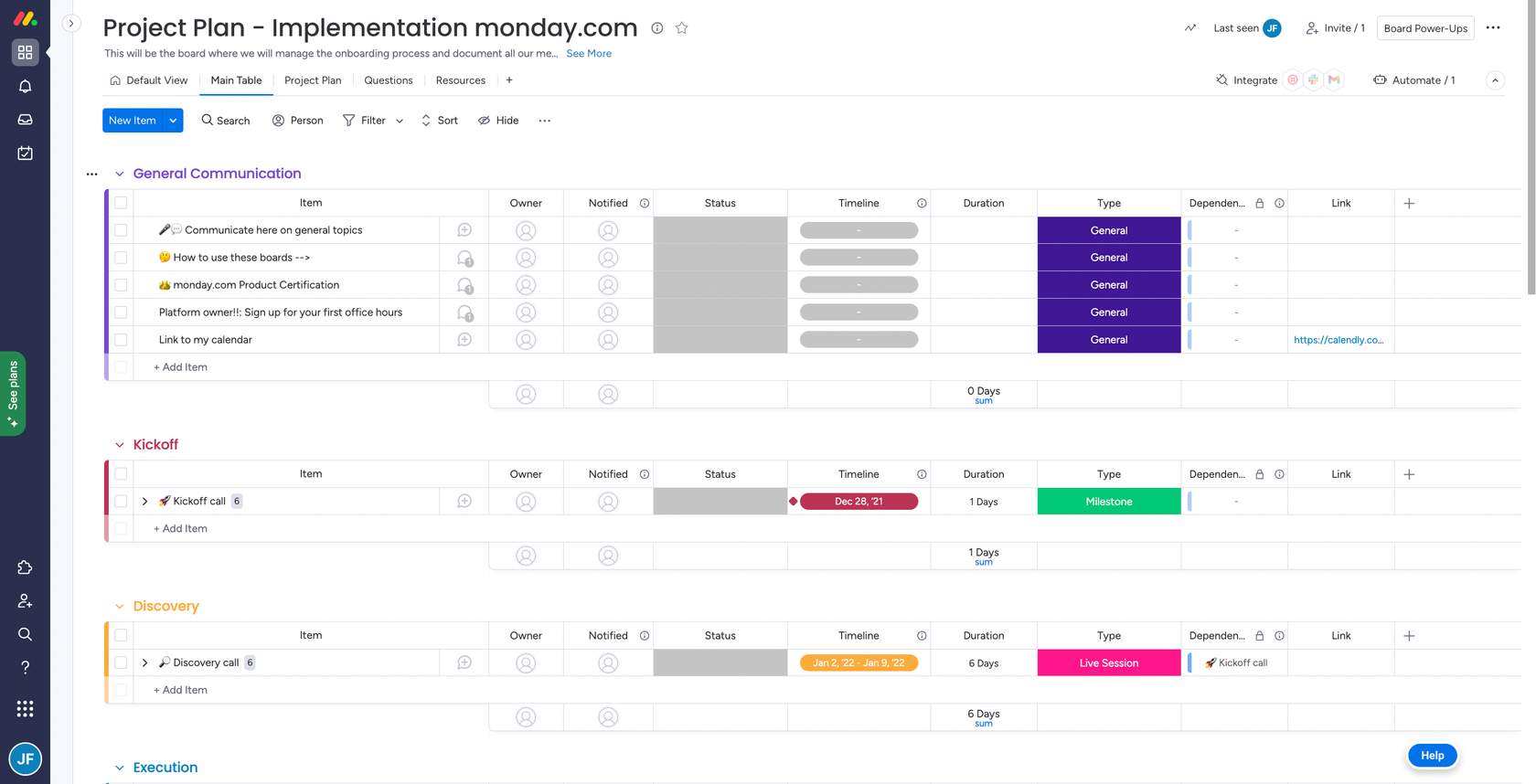
Task: Show board description info icon beside title
Action: point(656,28)
